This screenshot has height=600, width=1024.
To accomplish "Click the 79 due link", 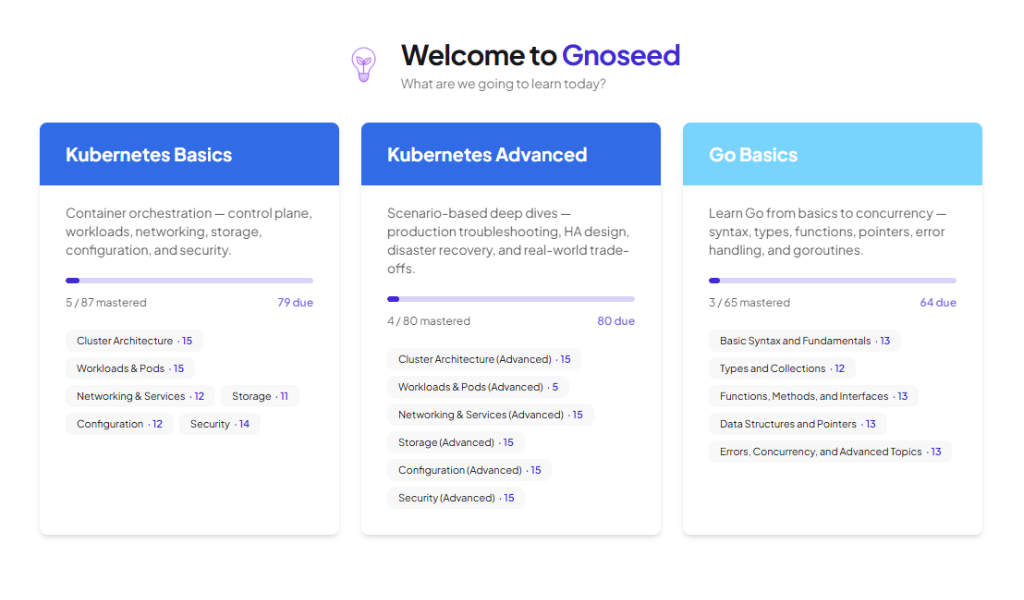I will 295,302.
